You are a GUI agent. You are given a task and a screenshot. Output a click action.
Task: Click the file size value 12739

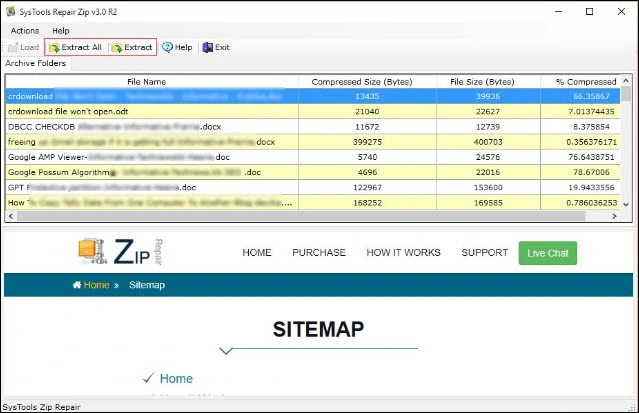[x=488, y=127]
